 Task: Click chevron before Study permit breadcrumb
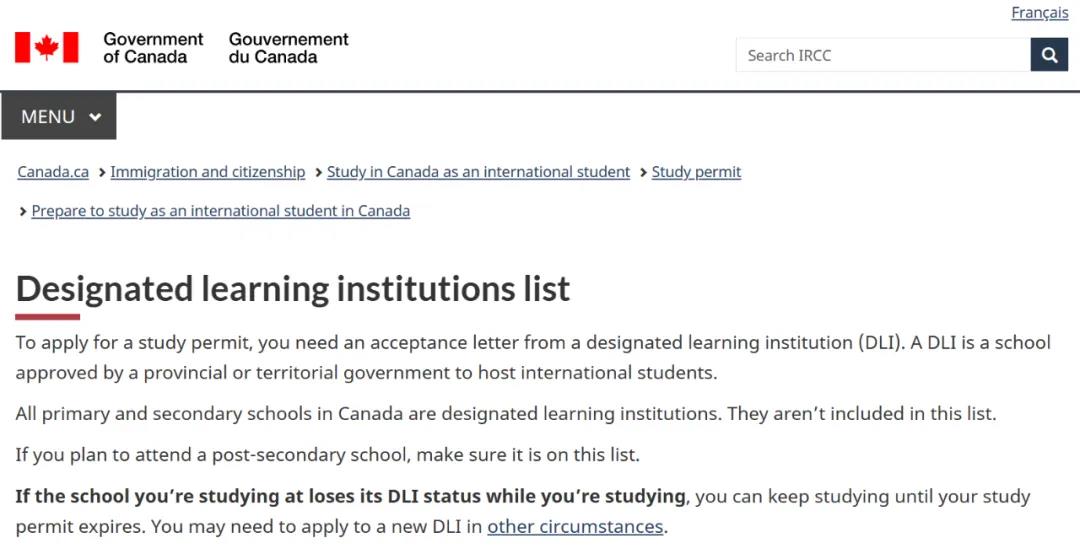[x=643, y=172]
